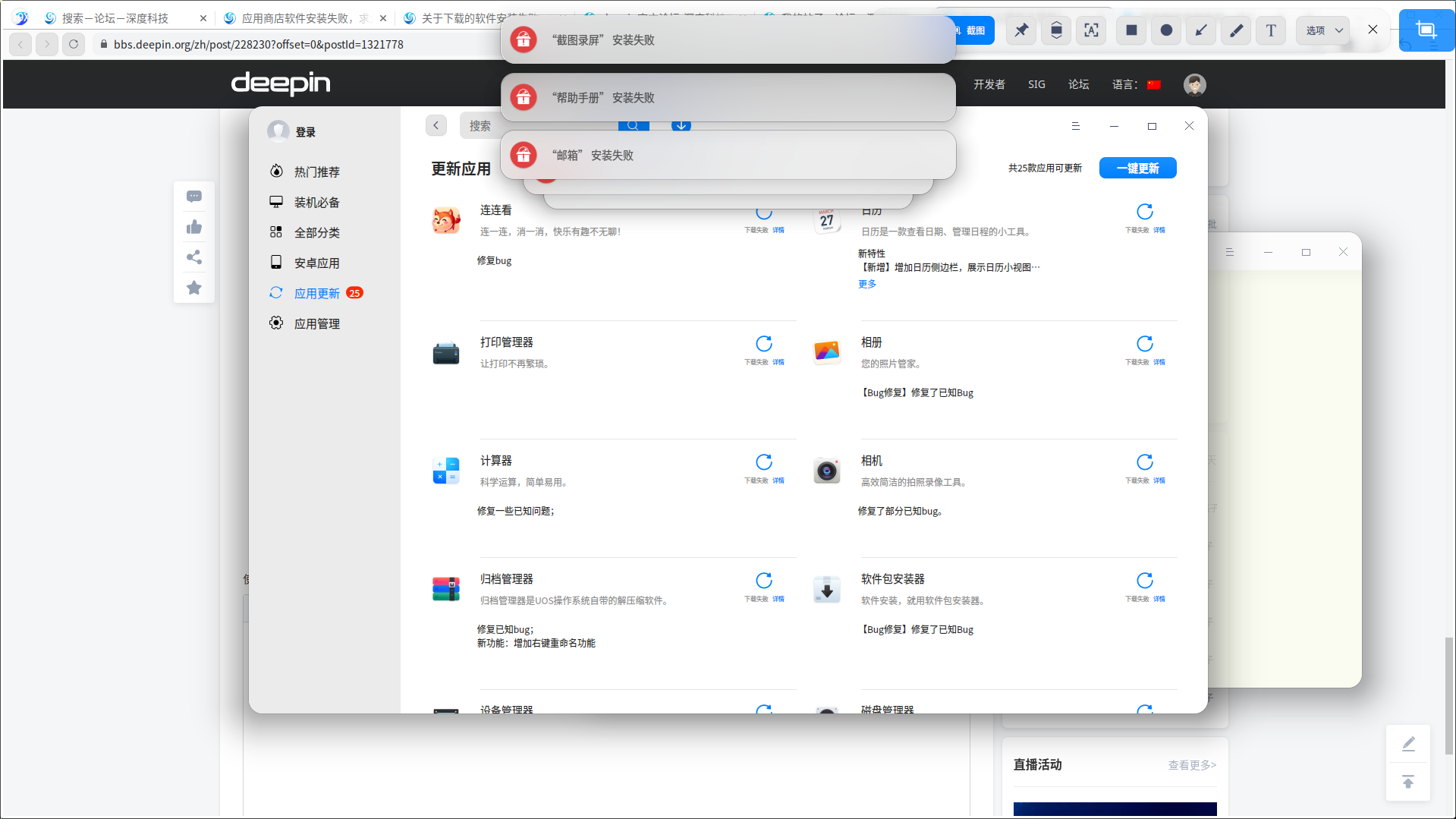Screen dimensions: 1456x819
Task: Click the 截图 screenshot mode button
Action: (973, 30)
